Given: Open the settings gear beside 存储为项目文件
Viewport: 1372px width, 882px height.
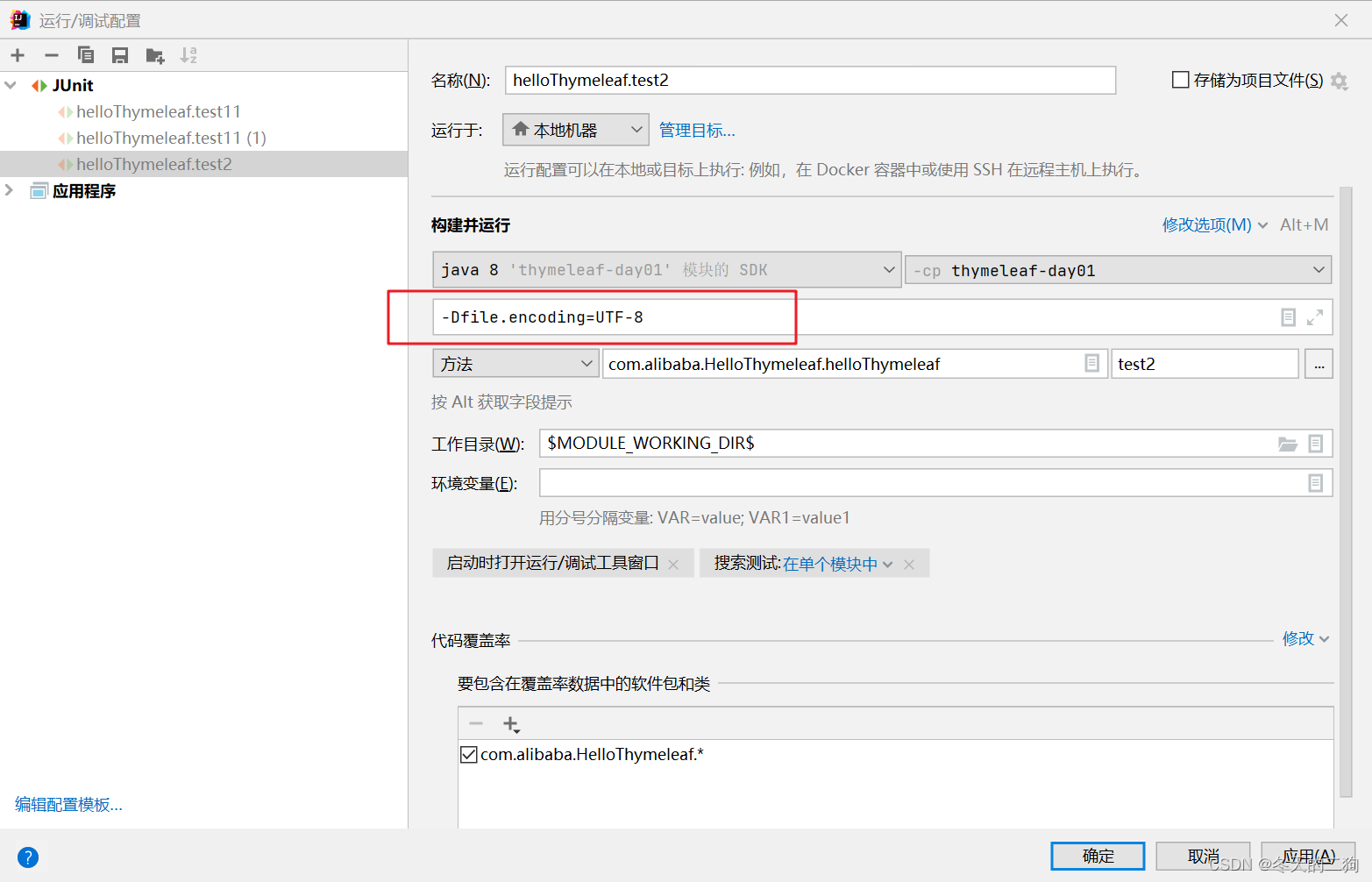Looking at the screenshot, I should point(1340,79).
